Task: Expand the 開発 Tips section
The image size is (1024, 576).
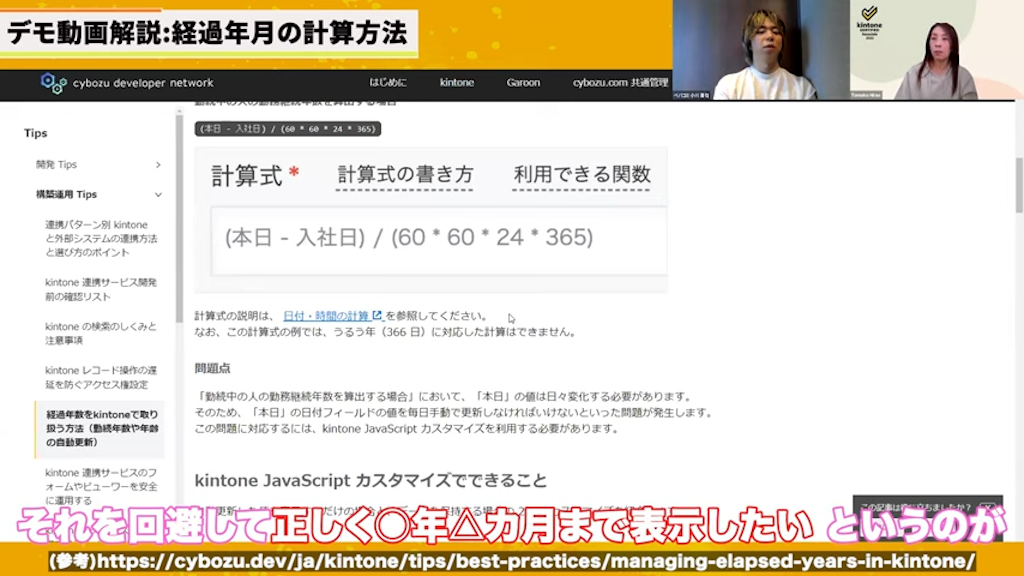Action: [x=58, y=164]
